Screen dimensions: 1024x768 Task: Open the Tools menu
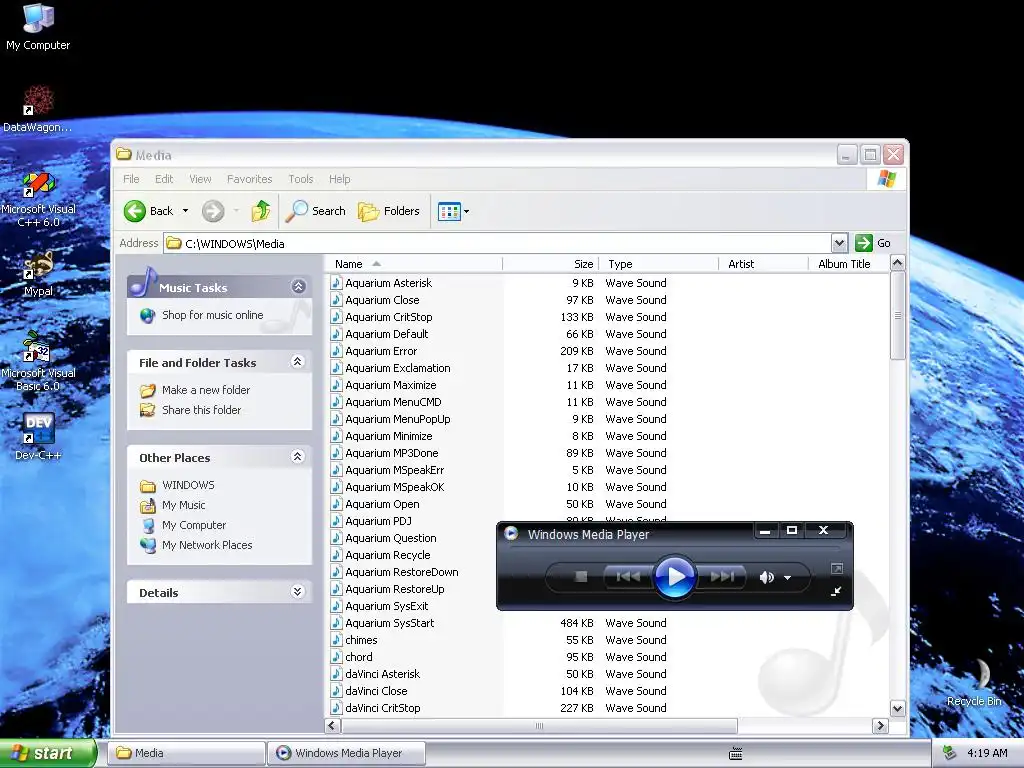[x=301, y=179]
